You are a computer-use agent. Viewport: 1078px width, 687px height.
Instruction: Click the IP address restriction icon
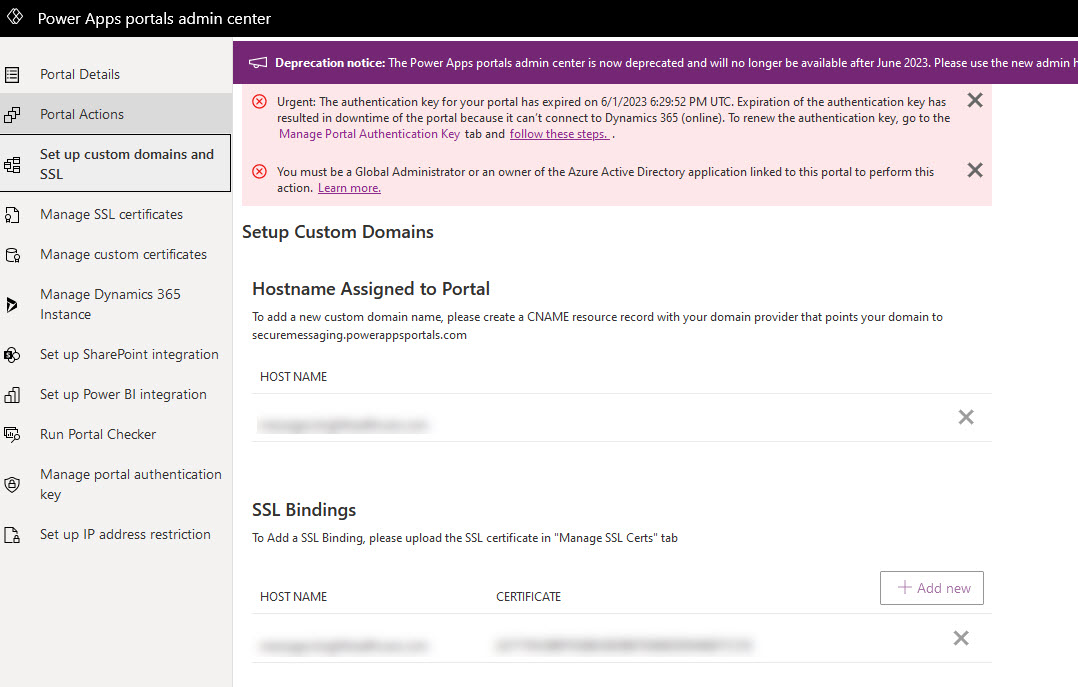point(12,535)
